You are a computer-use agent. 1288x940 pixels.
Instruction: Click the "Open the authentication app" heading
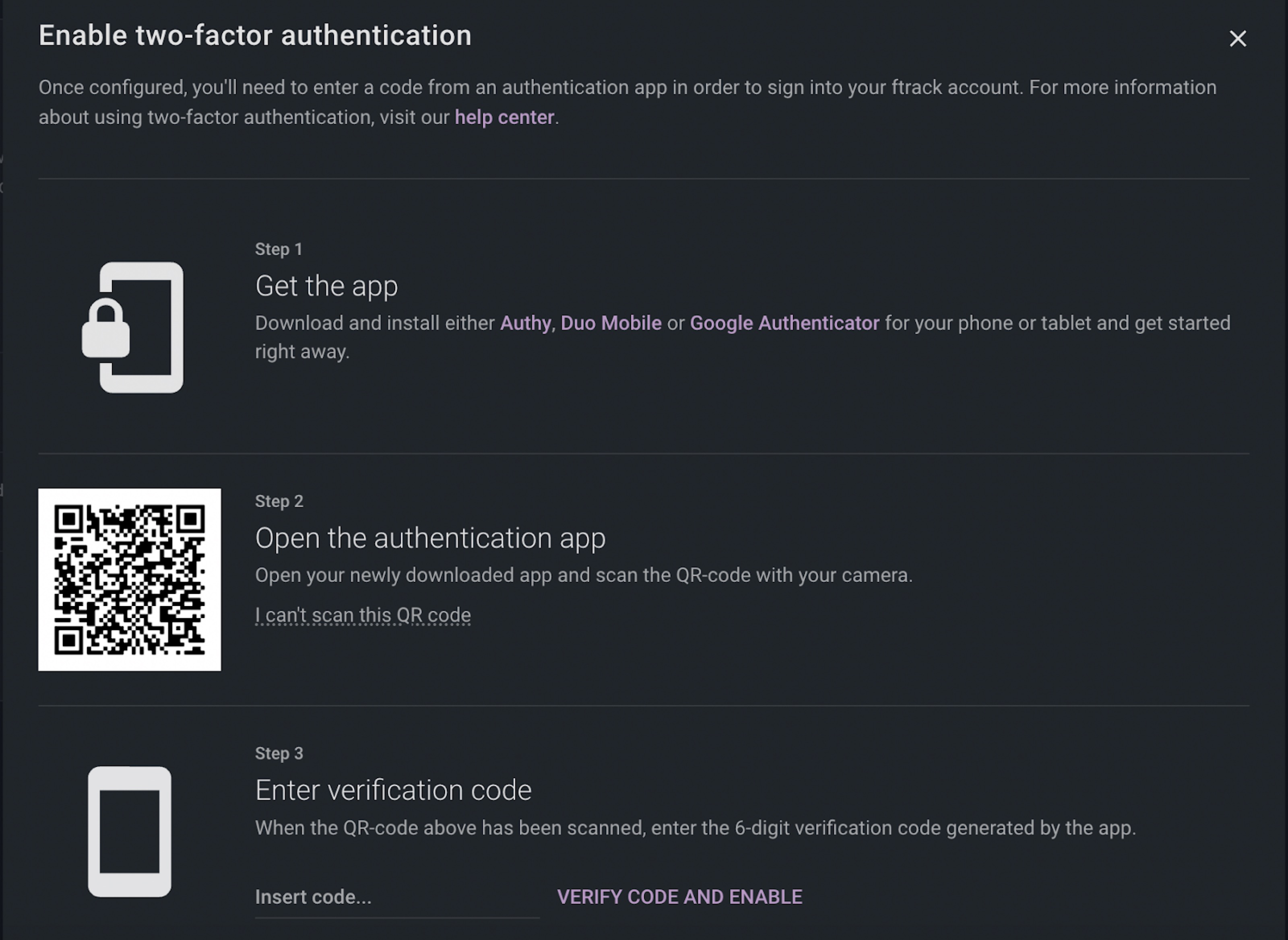click(430, 538)
